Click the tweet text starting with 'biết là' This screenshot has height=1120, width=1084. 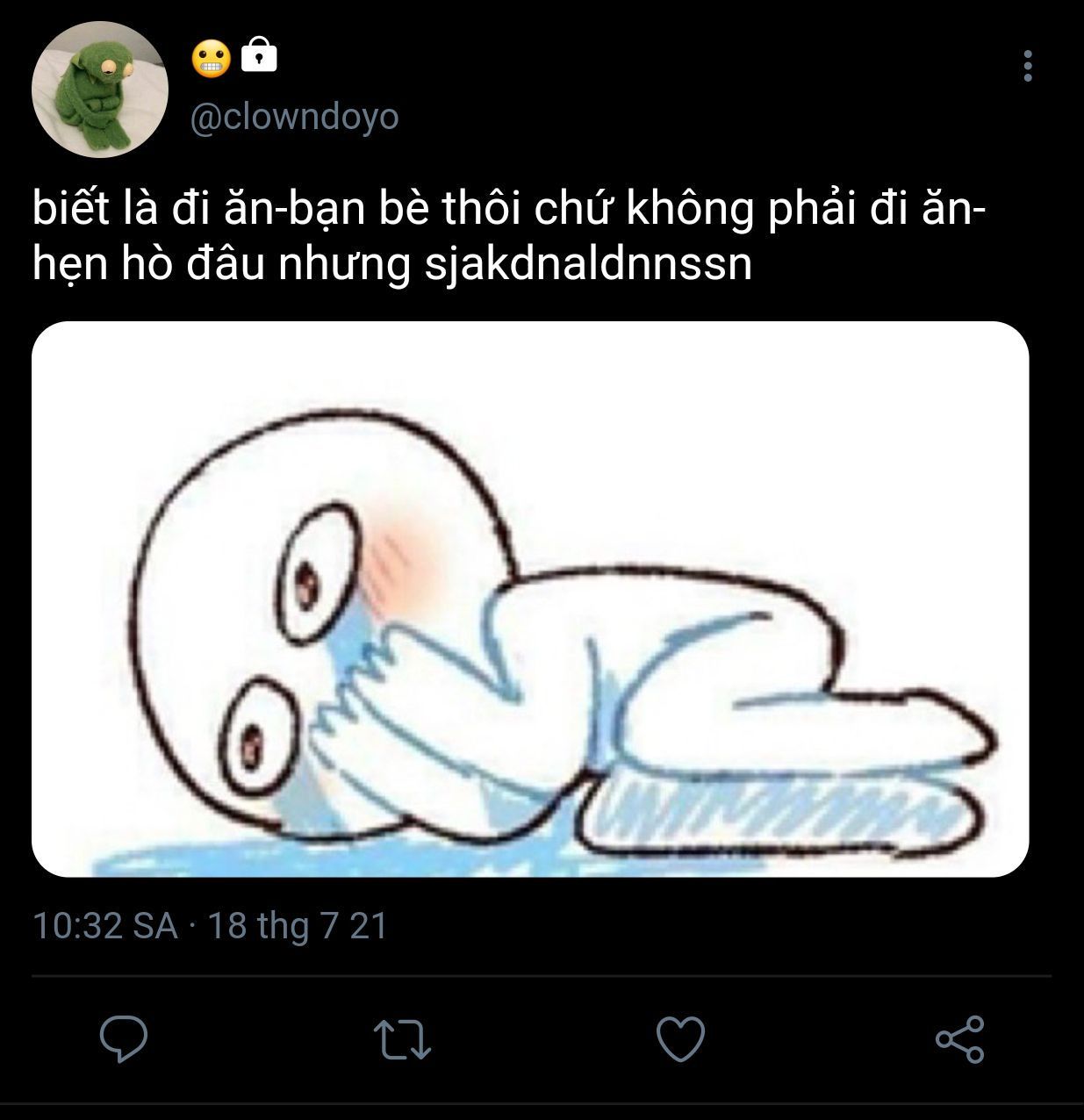509,237
